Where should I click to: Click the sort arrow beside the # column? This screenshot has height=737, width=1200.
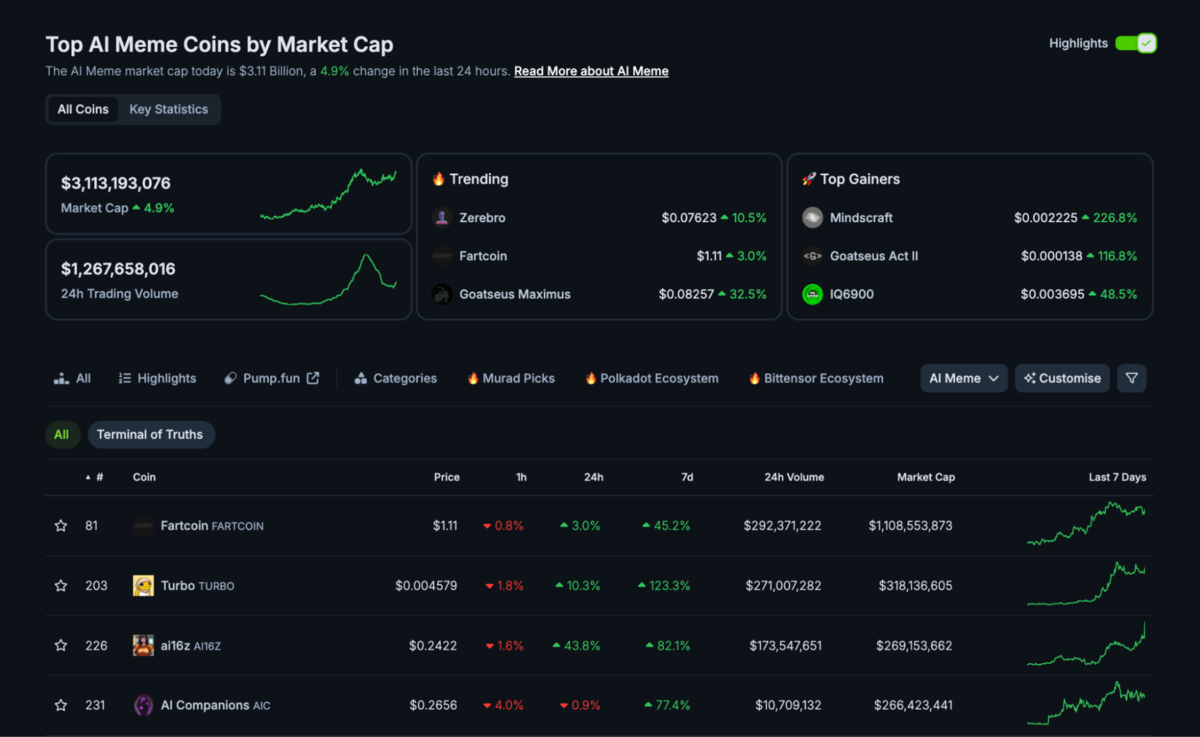88,478
